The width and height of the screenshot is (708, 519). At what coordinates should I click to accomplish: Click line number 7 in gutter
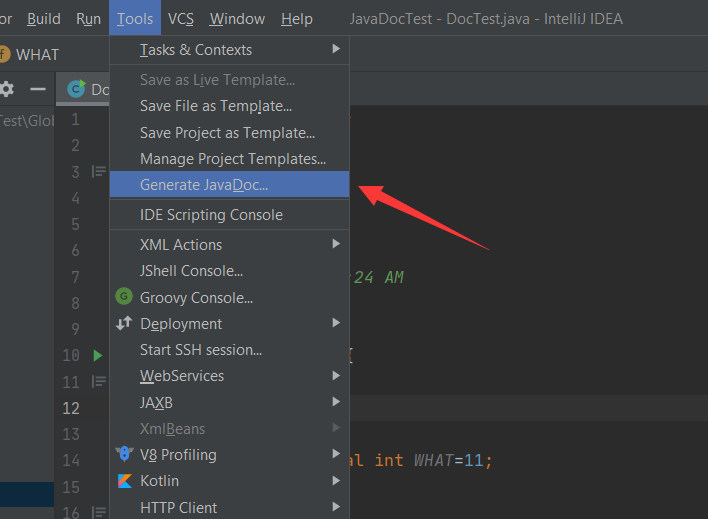(75, 276)
